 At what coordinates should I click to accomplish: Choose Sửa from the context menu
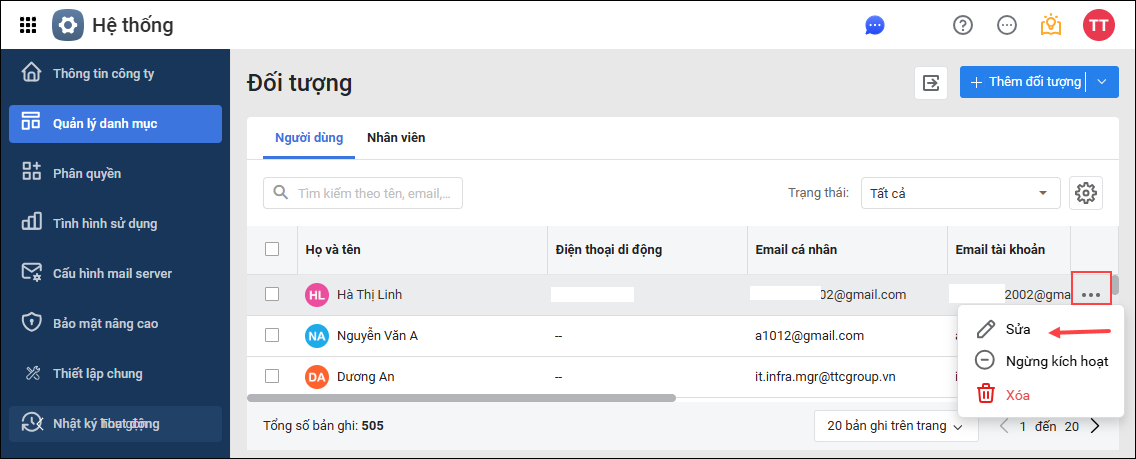pos(1018,329)
